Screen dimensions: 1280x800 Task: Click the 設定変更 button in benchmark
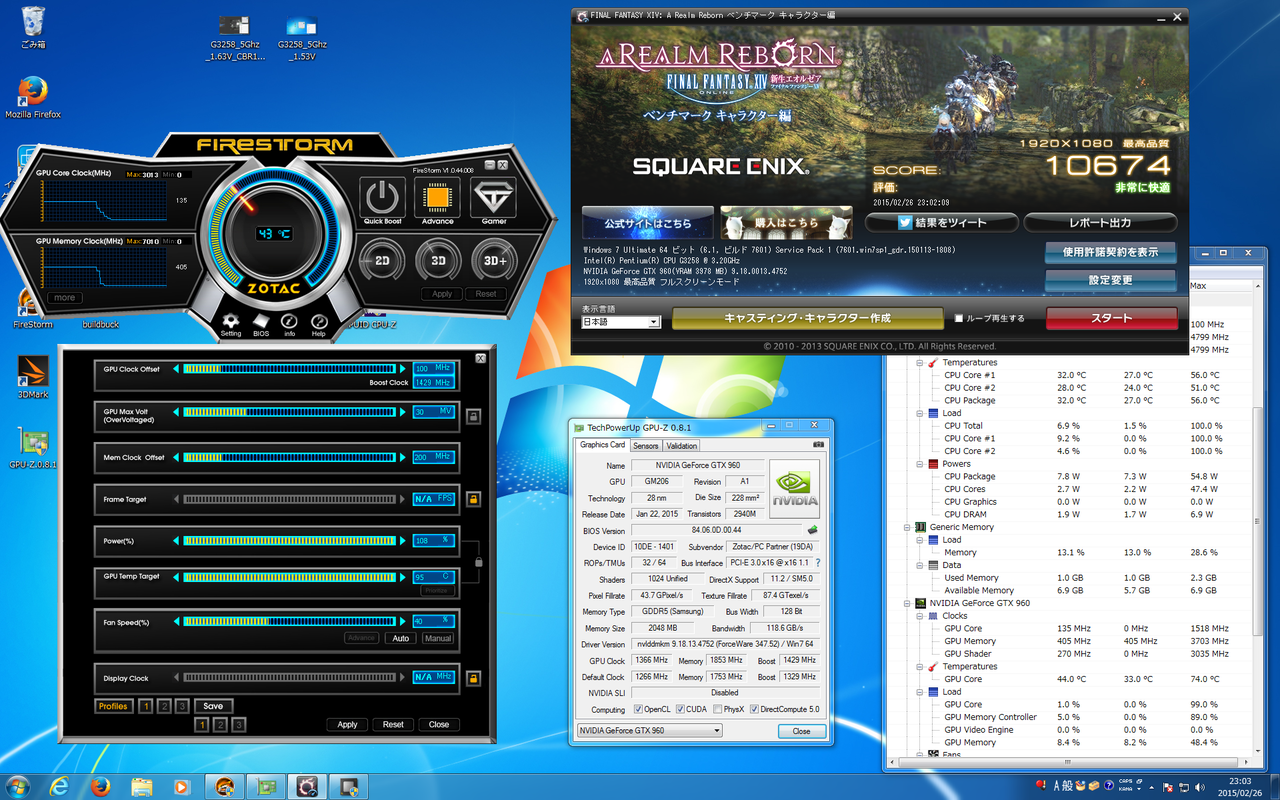tap(1110, 280)
